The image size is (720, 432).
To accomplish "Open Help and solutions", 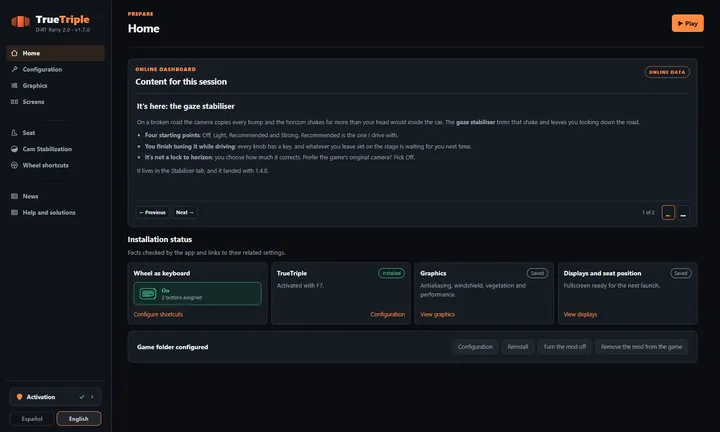I will [x=56, y=213].
